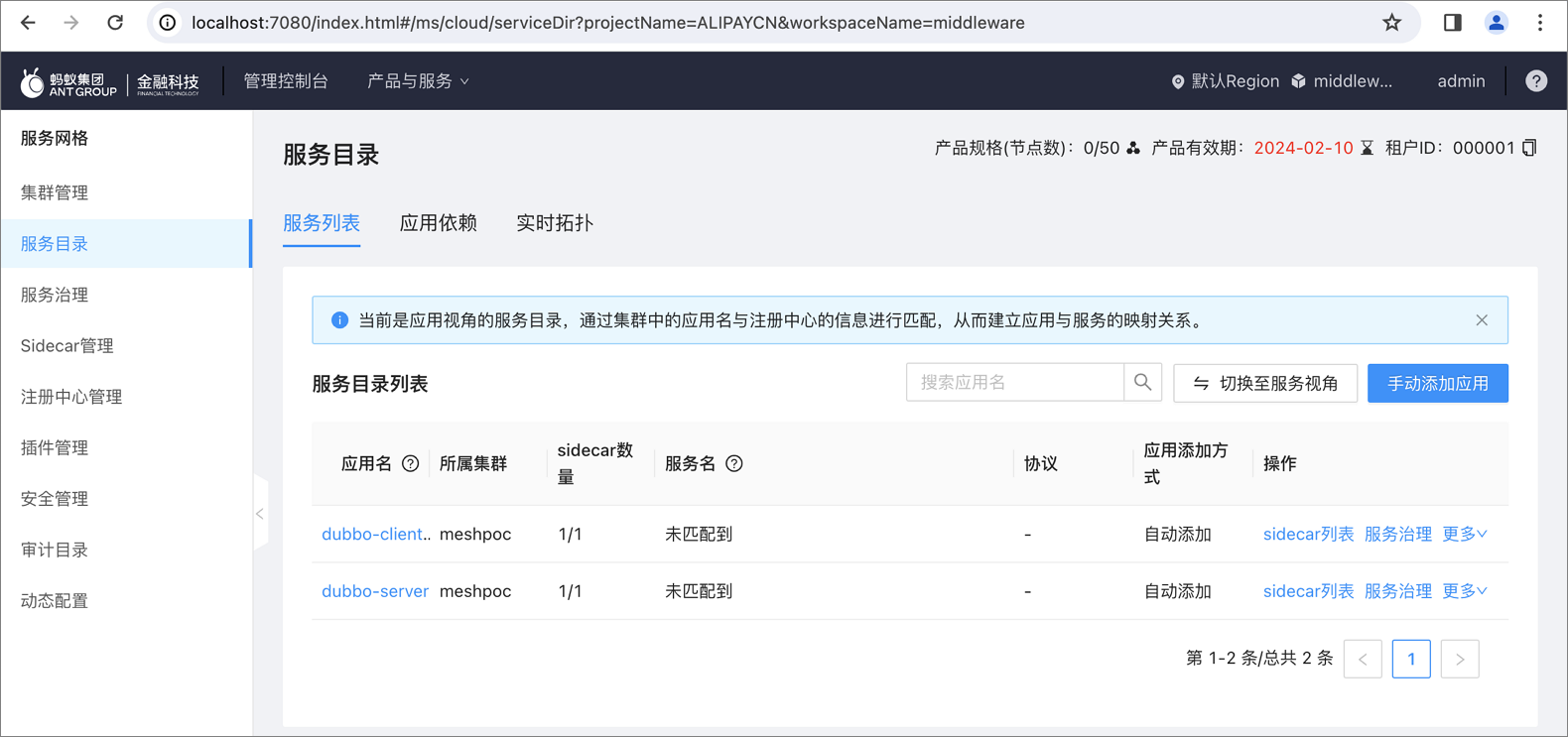Open 审计目录 in sidebar
The height and width of the screenshot is (737, 1568).
coord(126,550)
